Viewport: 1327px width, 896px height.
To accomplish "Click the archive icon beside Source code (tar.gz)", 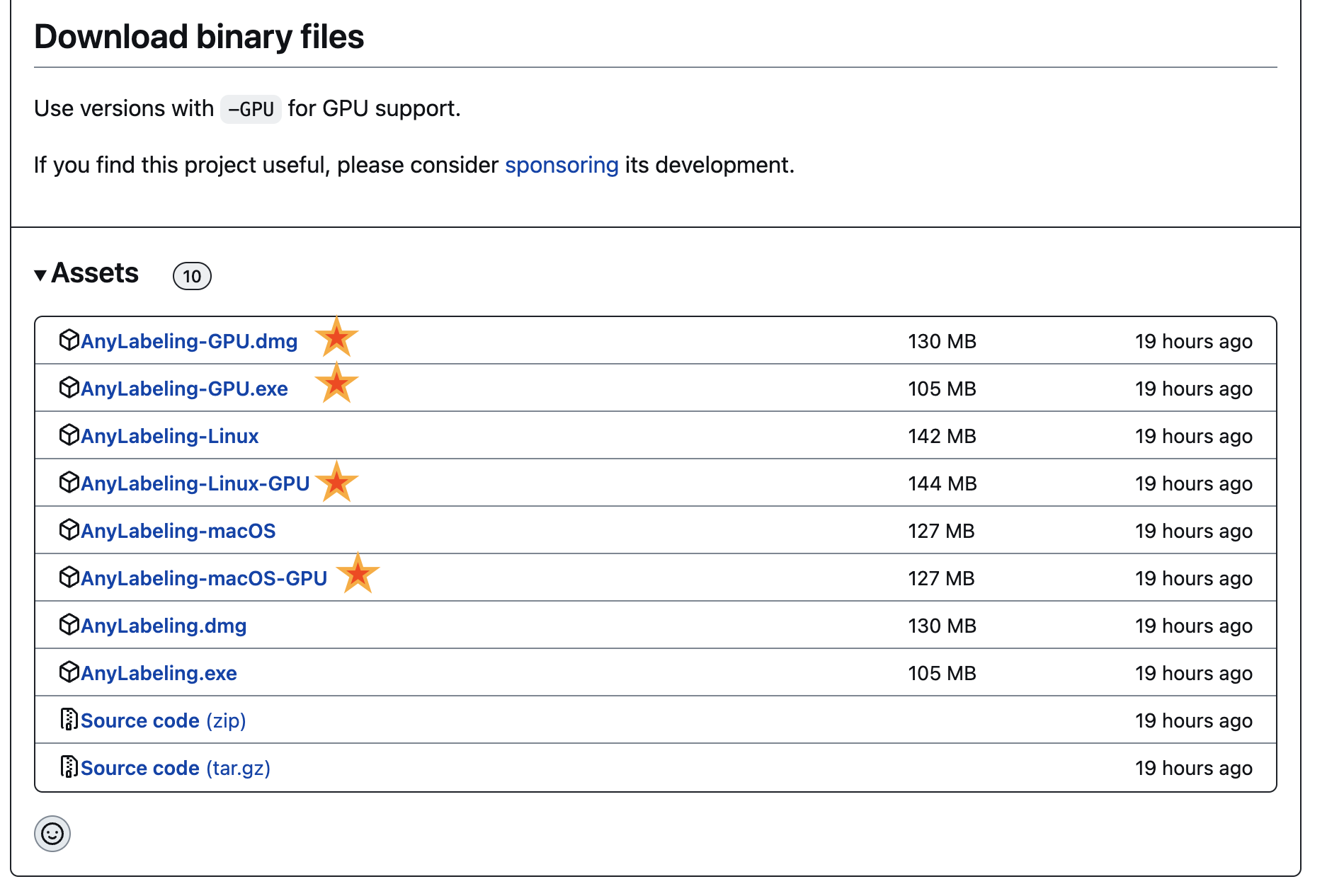I will tap(69, 767).
